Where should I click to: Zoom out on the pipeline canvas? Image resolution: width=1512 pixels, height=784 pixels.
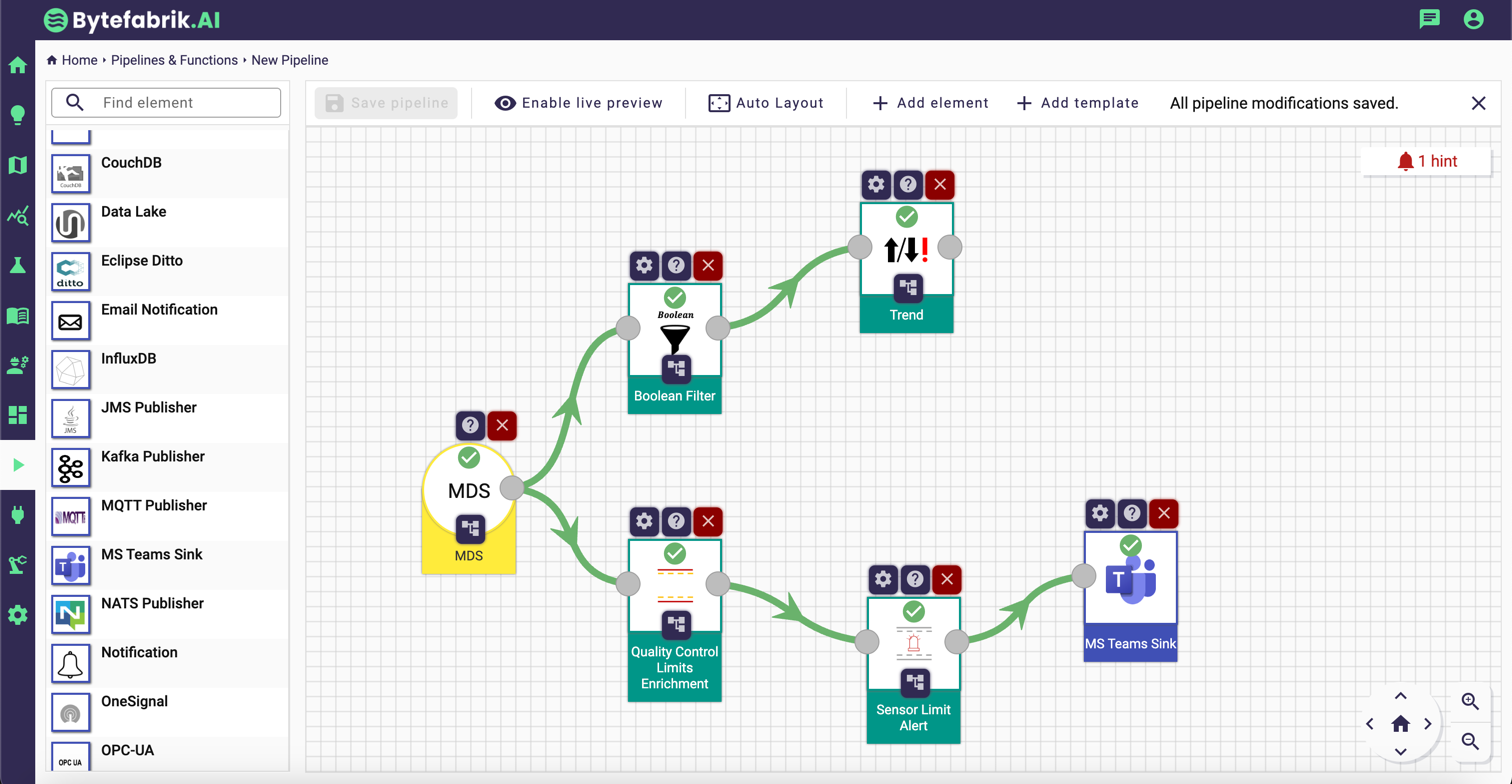[1470, 741]
